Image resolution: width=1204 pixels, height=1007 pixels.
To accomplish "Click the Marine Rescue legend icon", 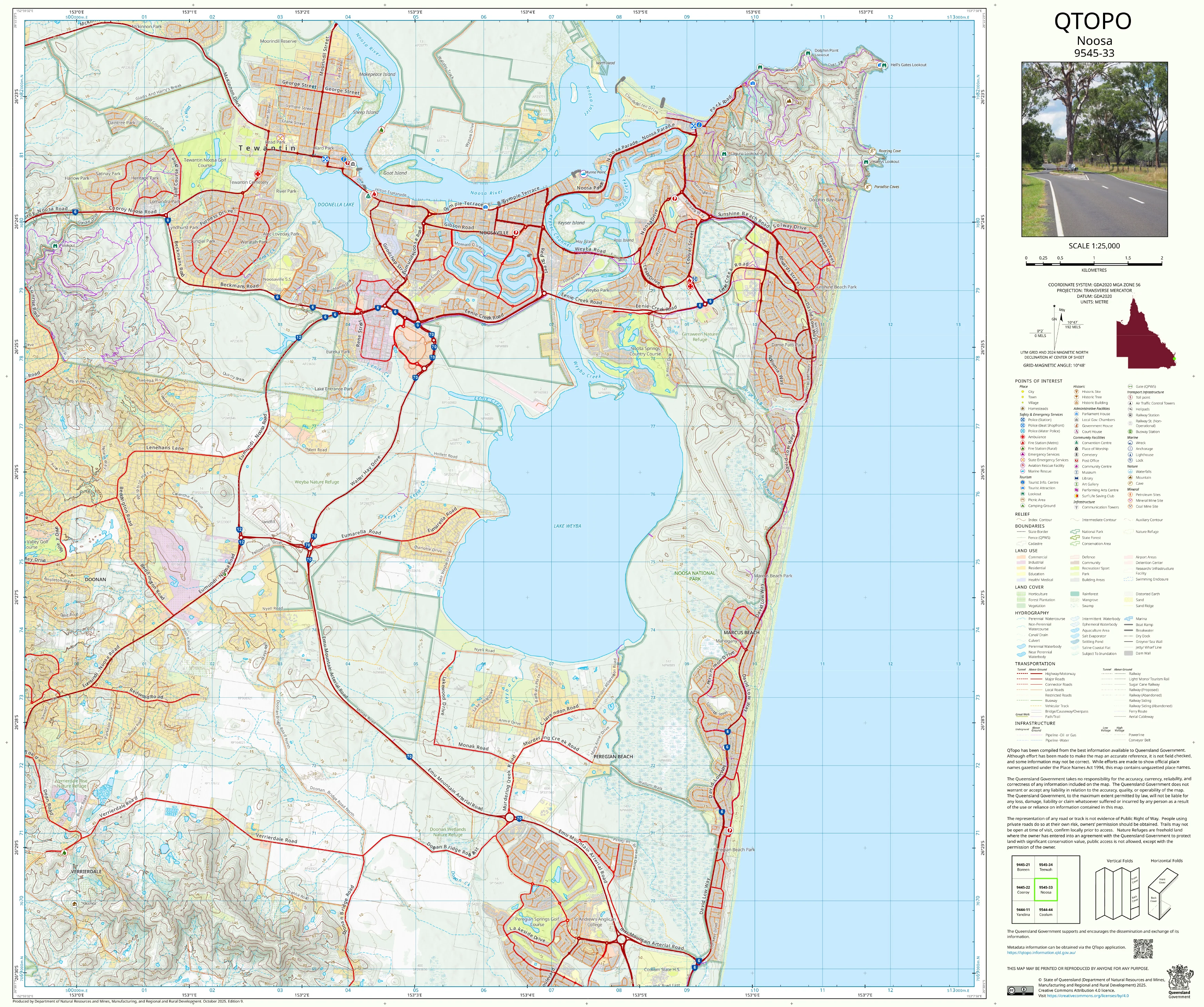I will (x=1022, y=471).
